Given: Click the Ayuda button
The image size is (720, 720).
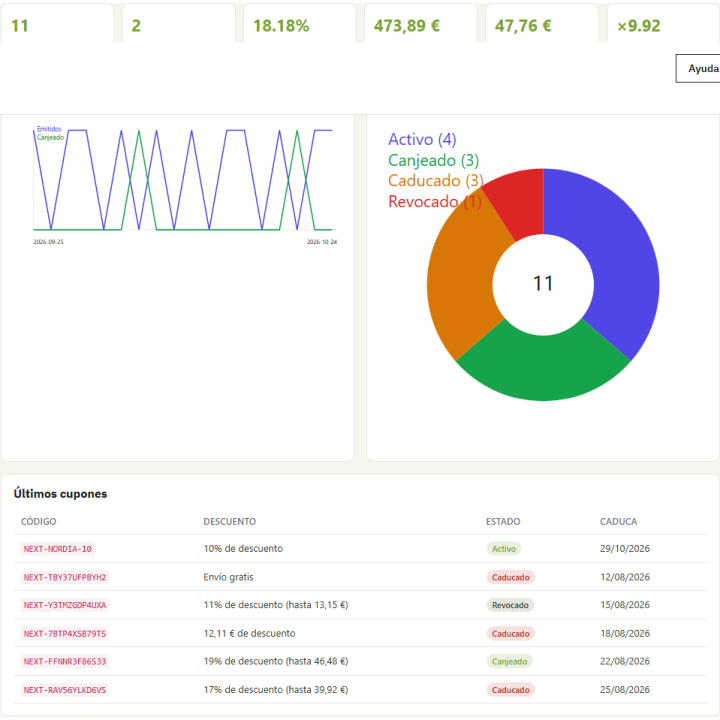Looking at the screenshot, I should 698,68.
